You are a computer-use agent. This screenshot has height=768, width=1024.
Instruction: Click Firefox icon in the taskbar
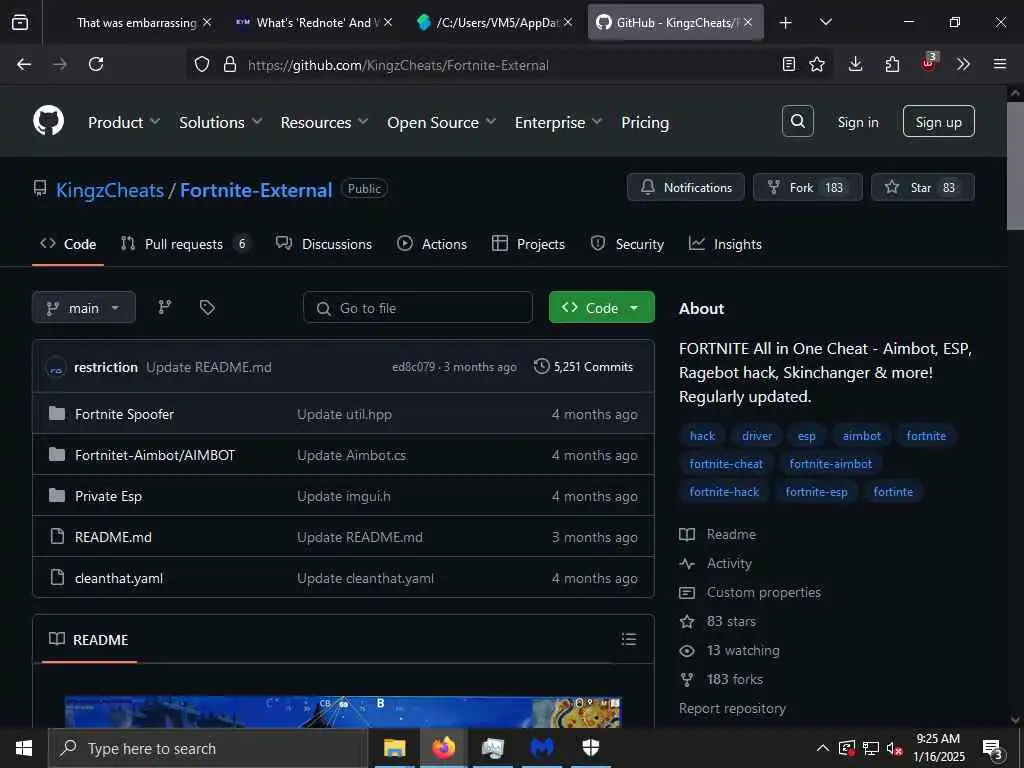pos(443,748)
